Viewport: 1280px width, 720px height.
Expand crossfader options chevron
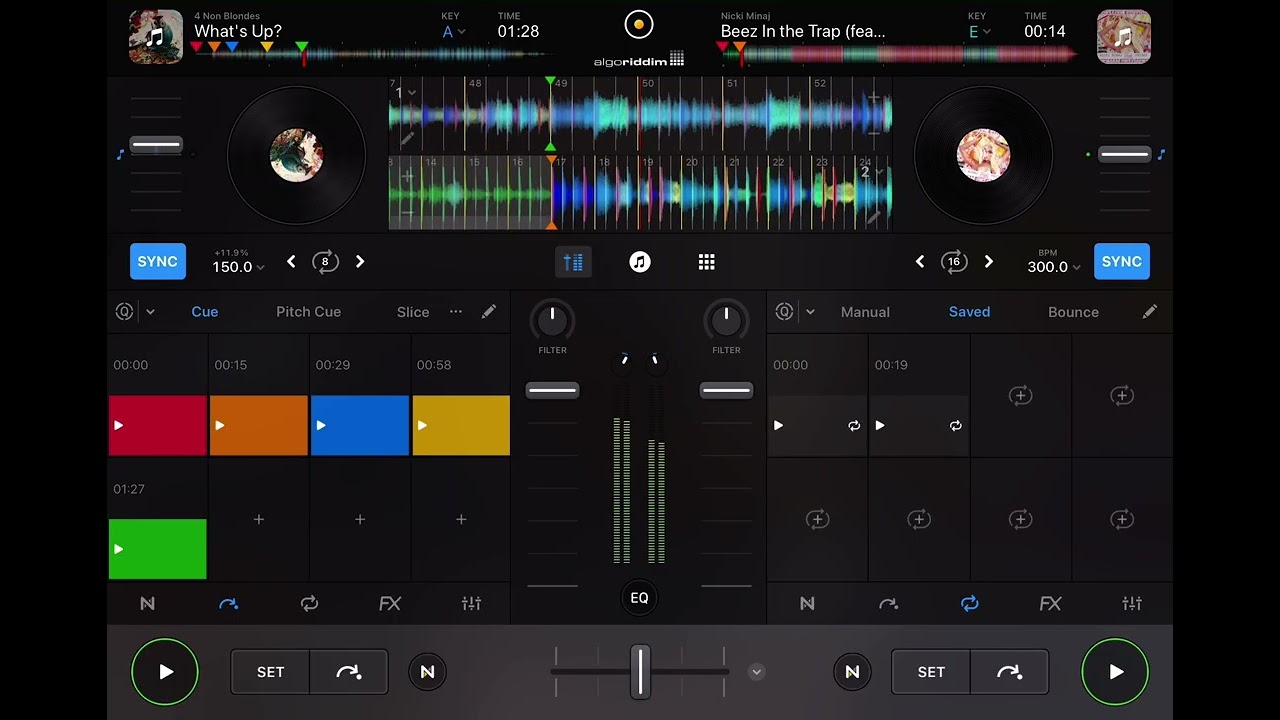[x=757, y=672]
